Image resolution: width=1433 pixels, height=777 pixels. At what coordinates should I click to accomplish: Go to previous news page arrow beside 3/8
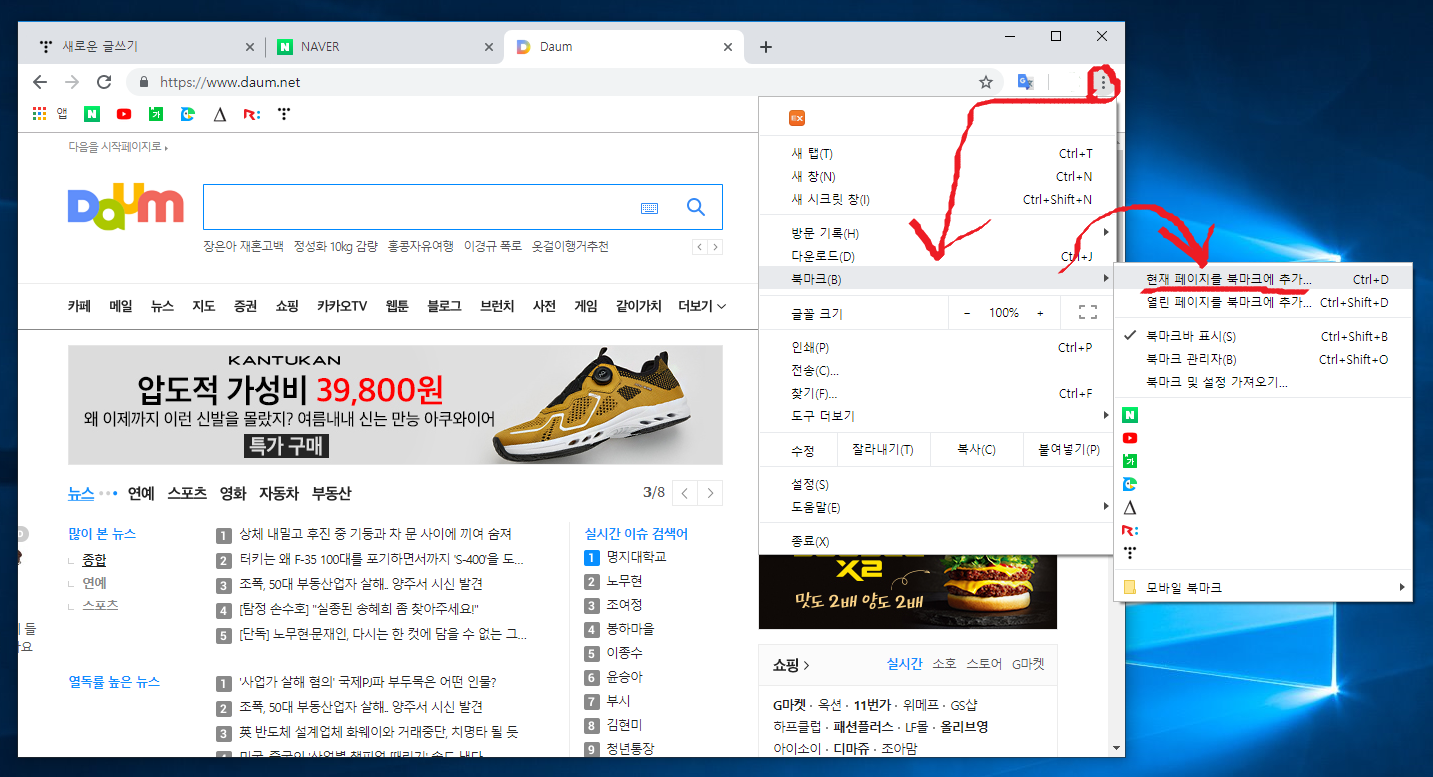click(x=685, y=493)
